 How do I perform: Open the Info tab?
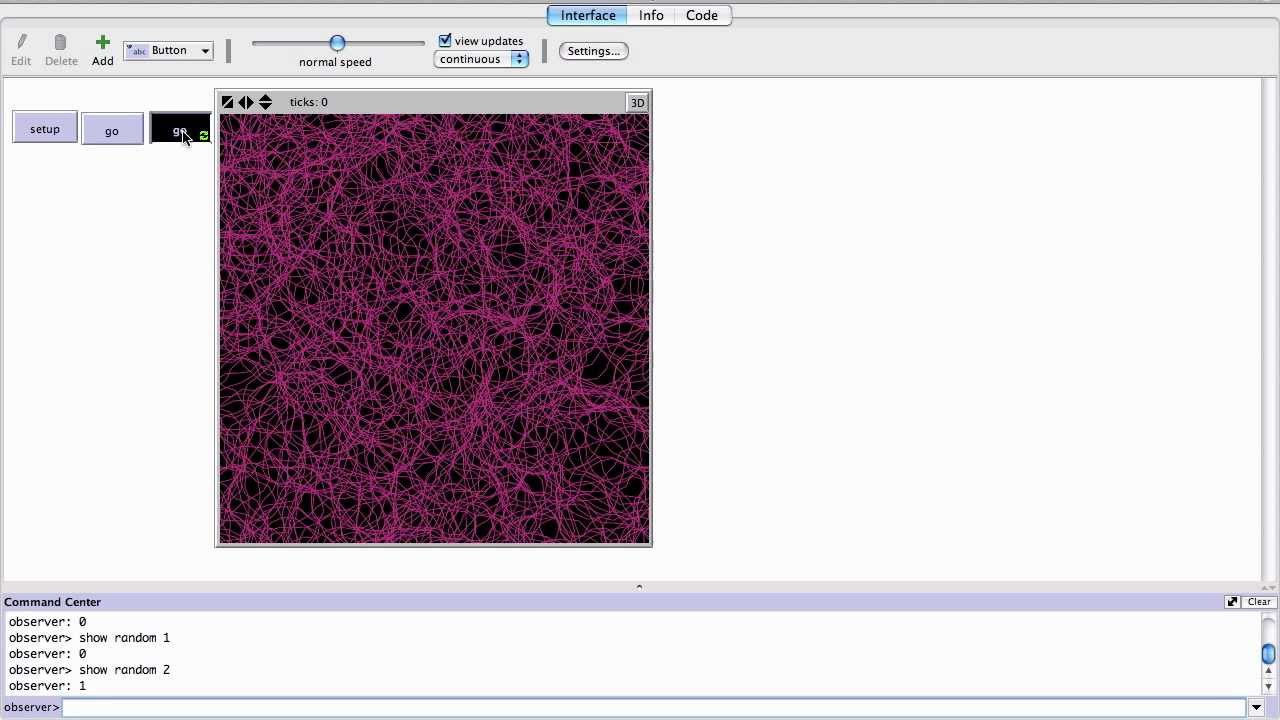(651, 15)
